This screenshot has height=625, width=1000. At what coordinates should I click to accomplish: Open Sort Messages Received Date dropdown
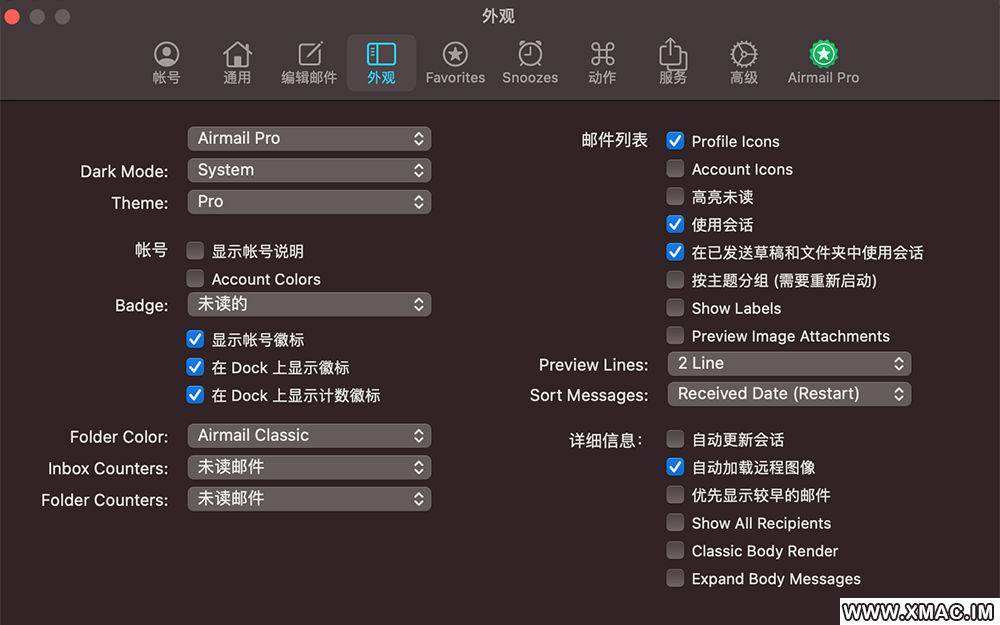pos(790,394)
